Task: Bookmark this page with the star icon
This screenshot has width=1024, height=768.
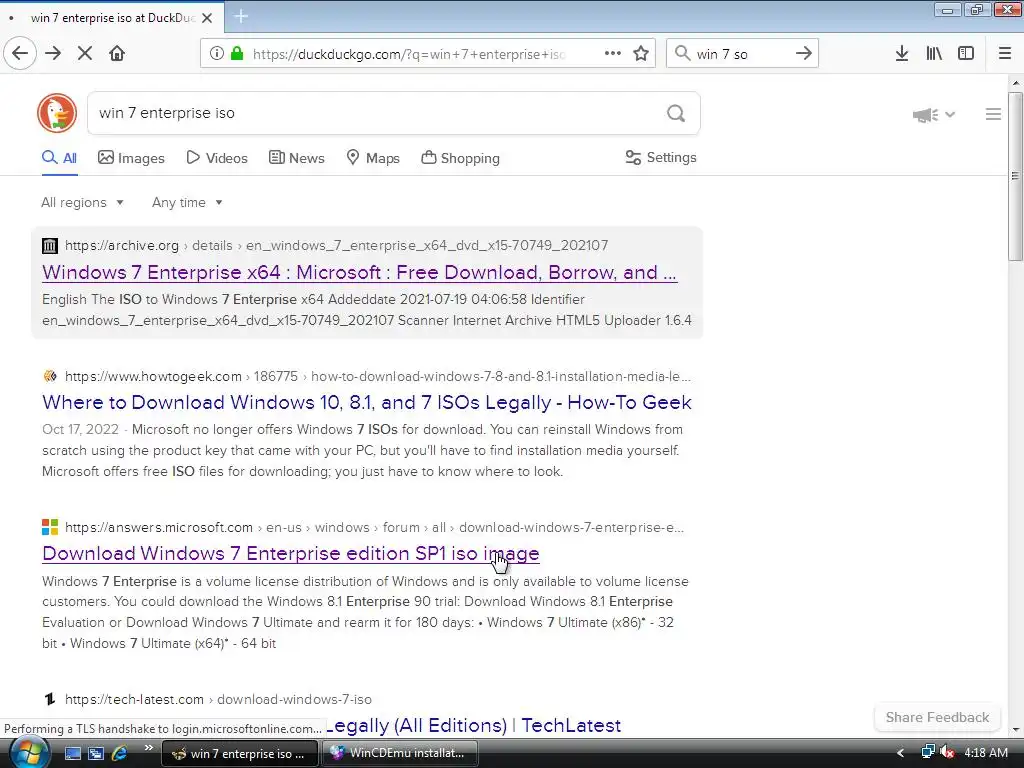Action: click(641, 54)
